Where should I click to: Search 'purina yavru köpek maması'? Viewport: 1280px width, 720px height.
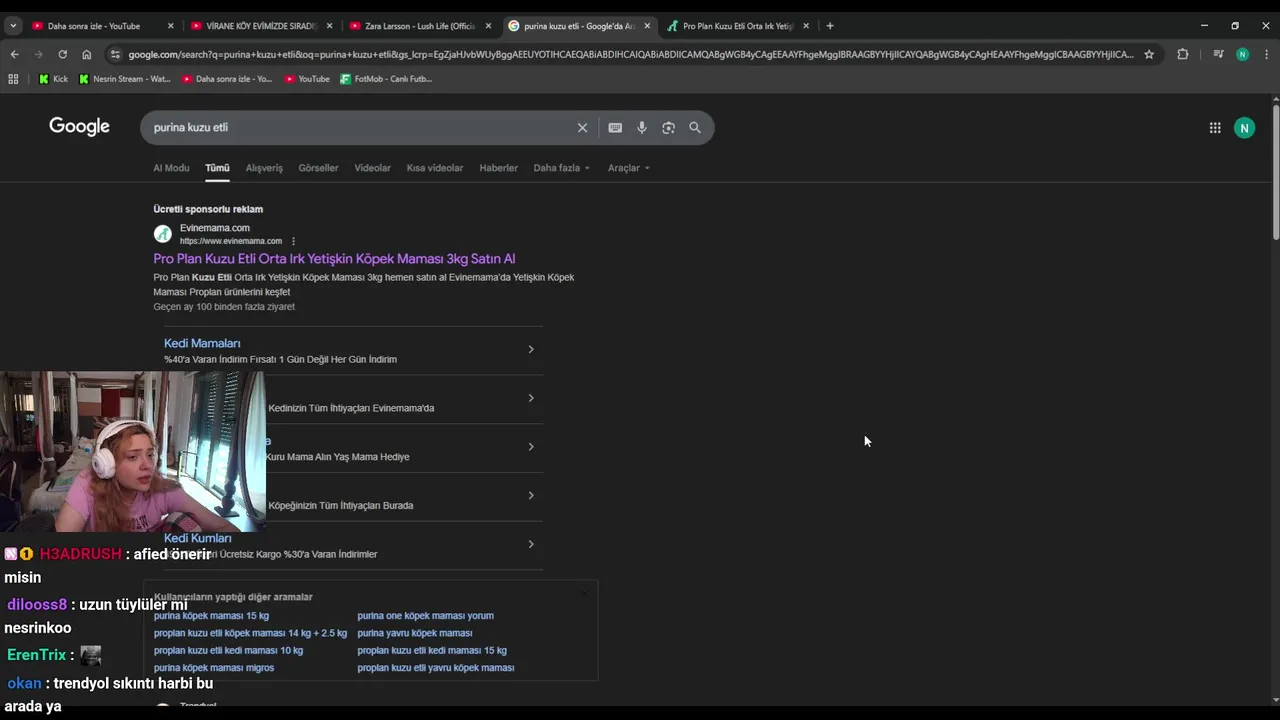click(414, 633)
